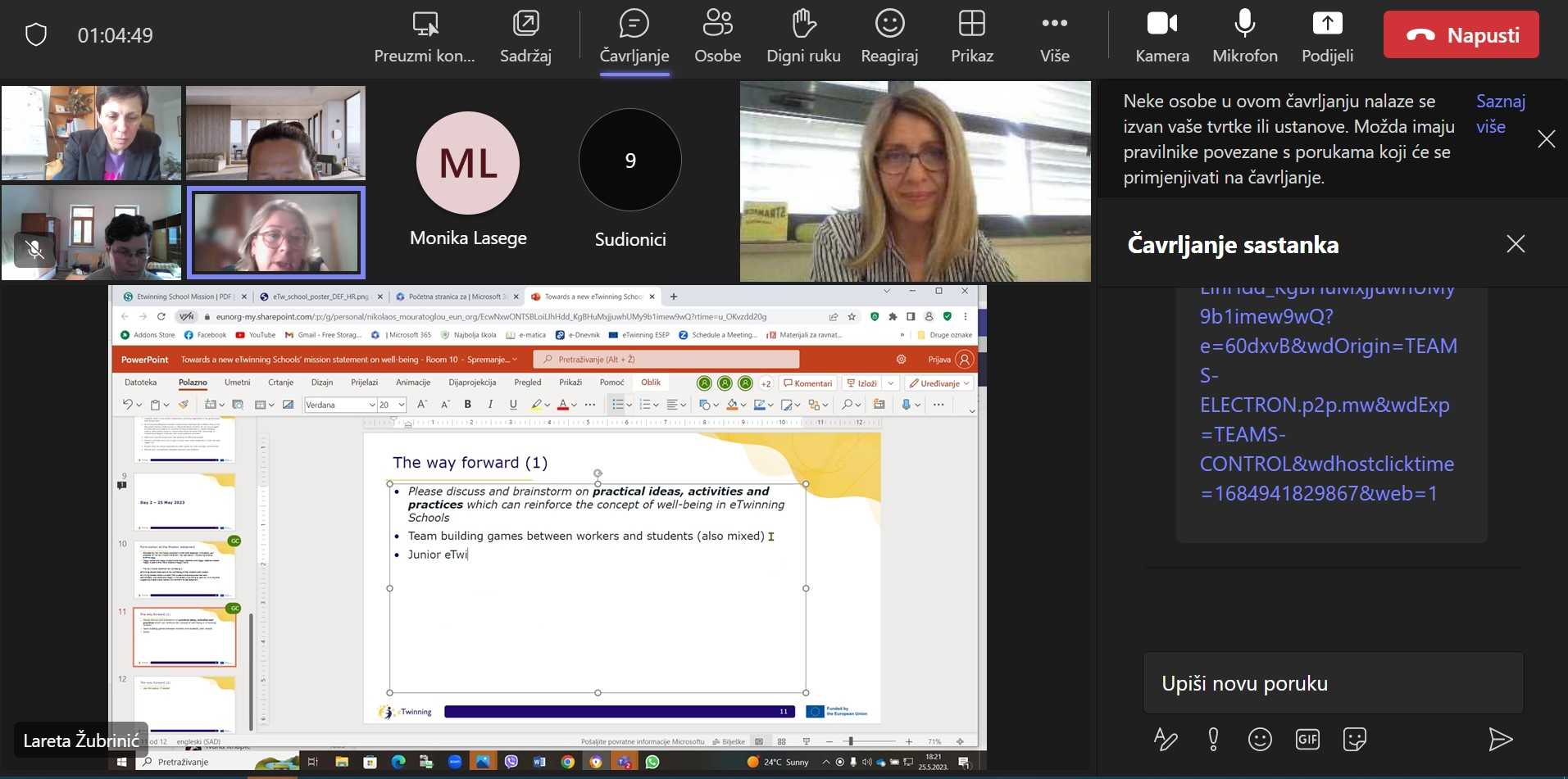Click the Saznaj više link

tap(1500, 114)
